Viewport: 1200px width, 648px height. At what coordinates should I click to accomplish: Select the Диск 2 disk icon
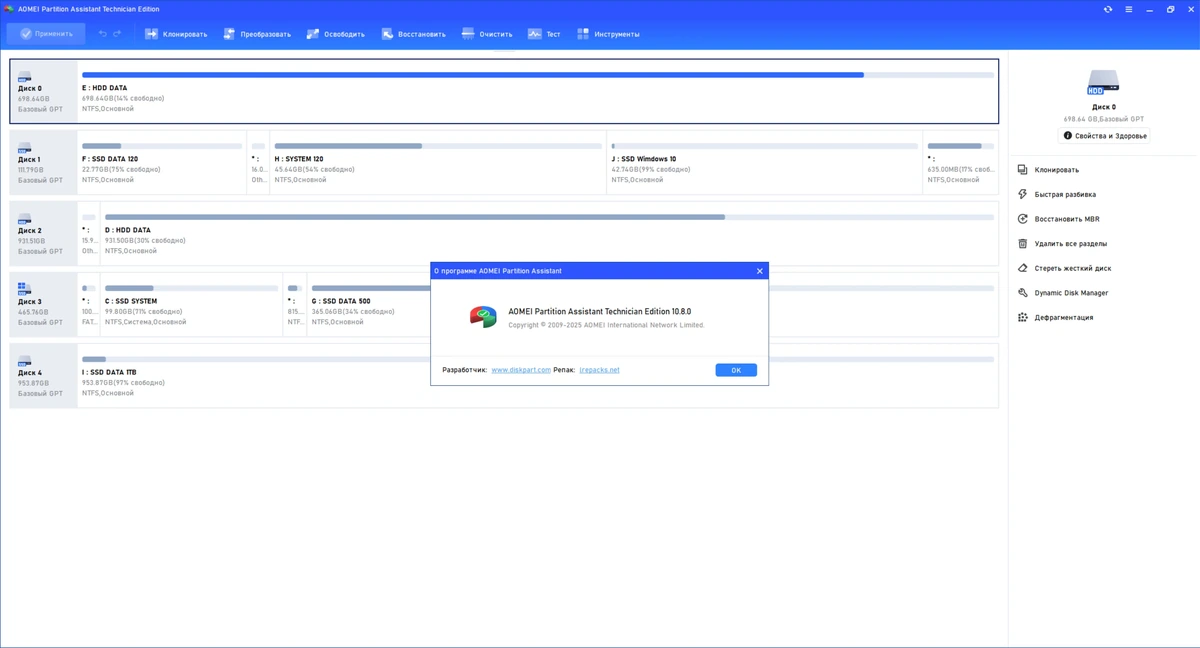[x=25, y=218]
